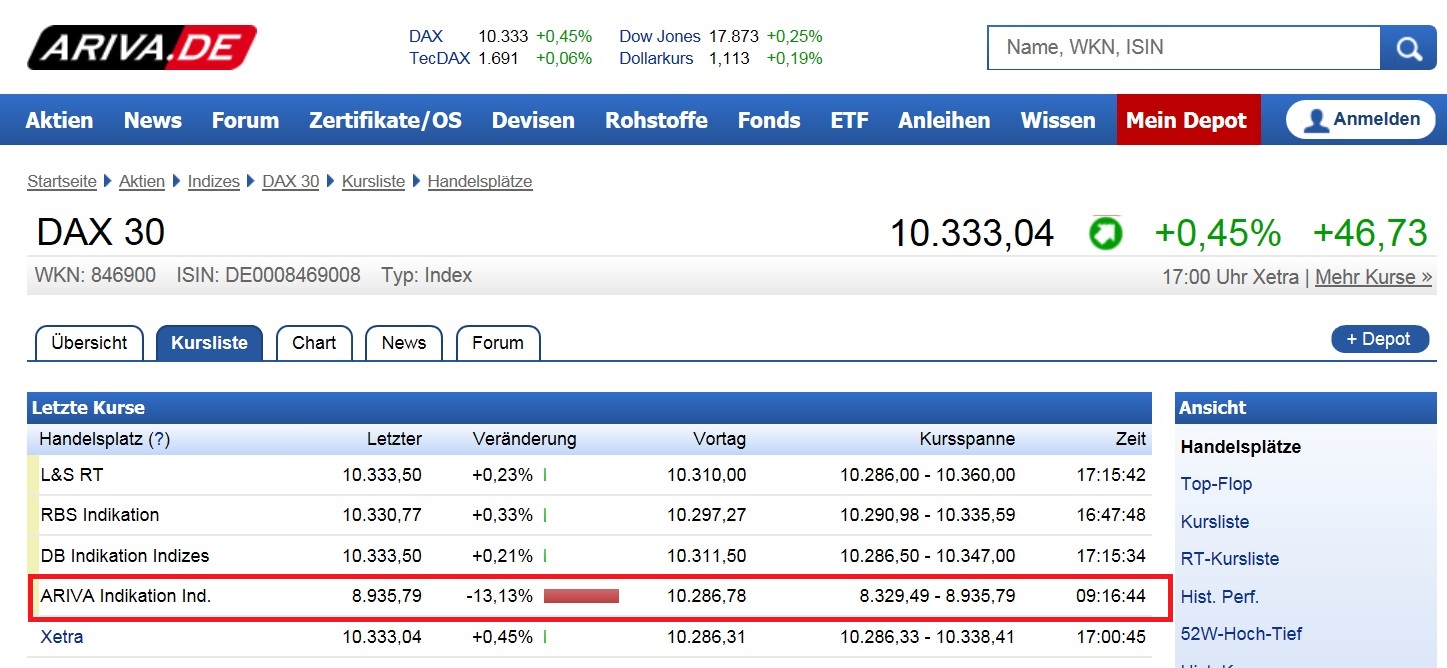Open the News navigation item

point(153,121)
